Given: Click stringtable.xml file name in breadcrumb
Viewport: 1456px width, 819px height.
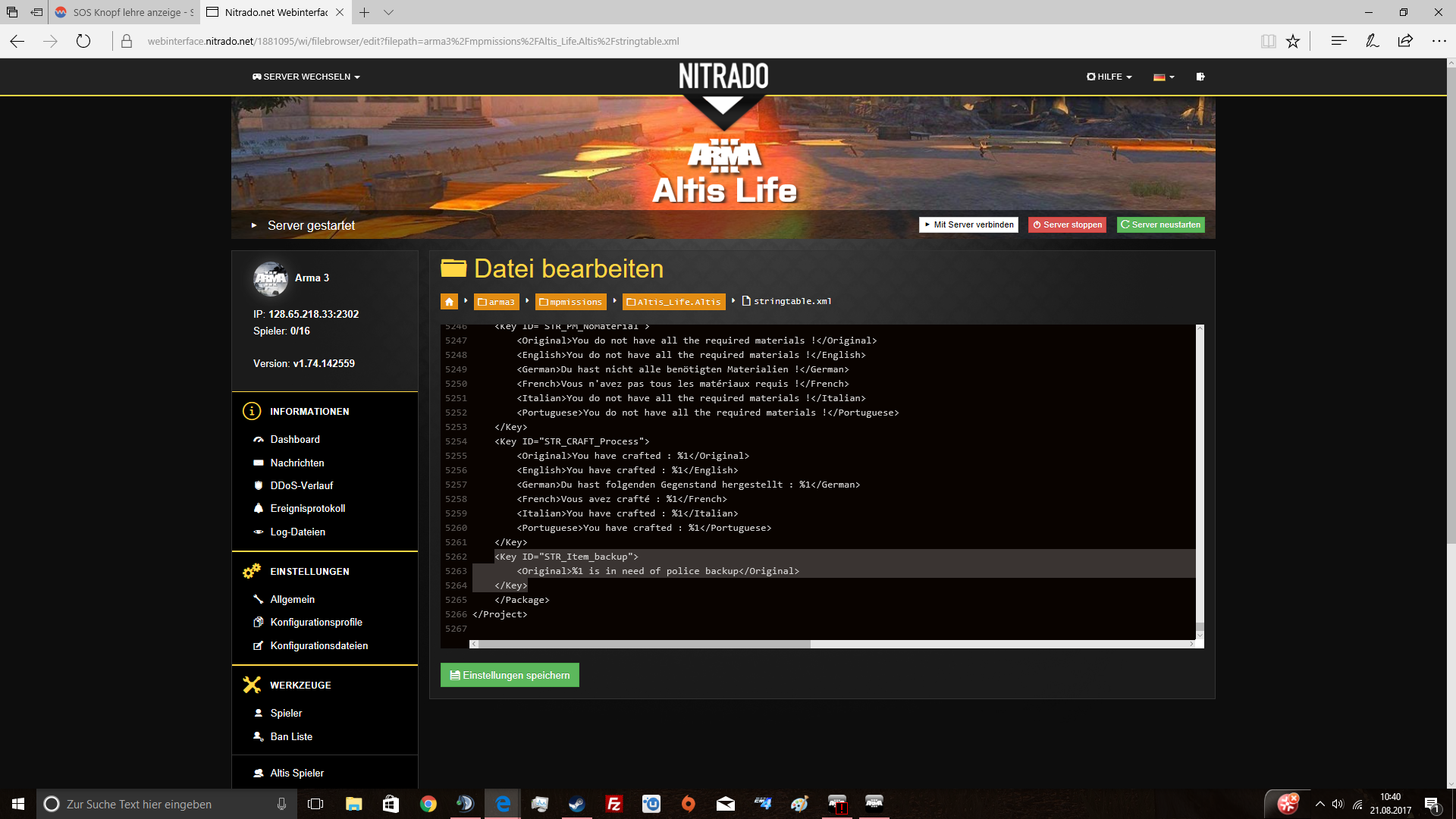Looking at the screenshot, I should point(792,301).
